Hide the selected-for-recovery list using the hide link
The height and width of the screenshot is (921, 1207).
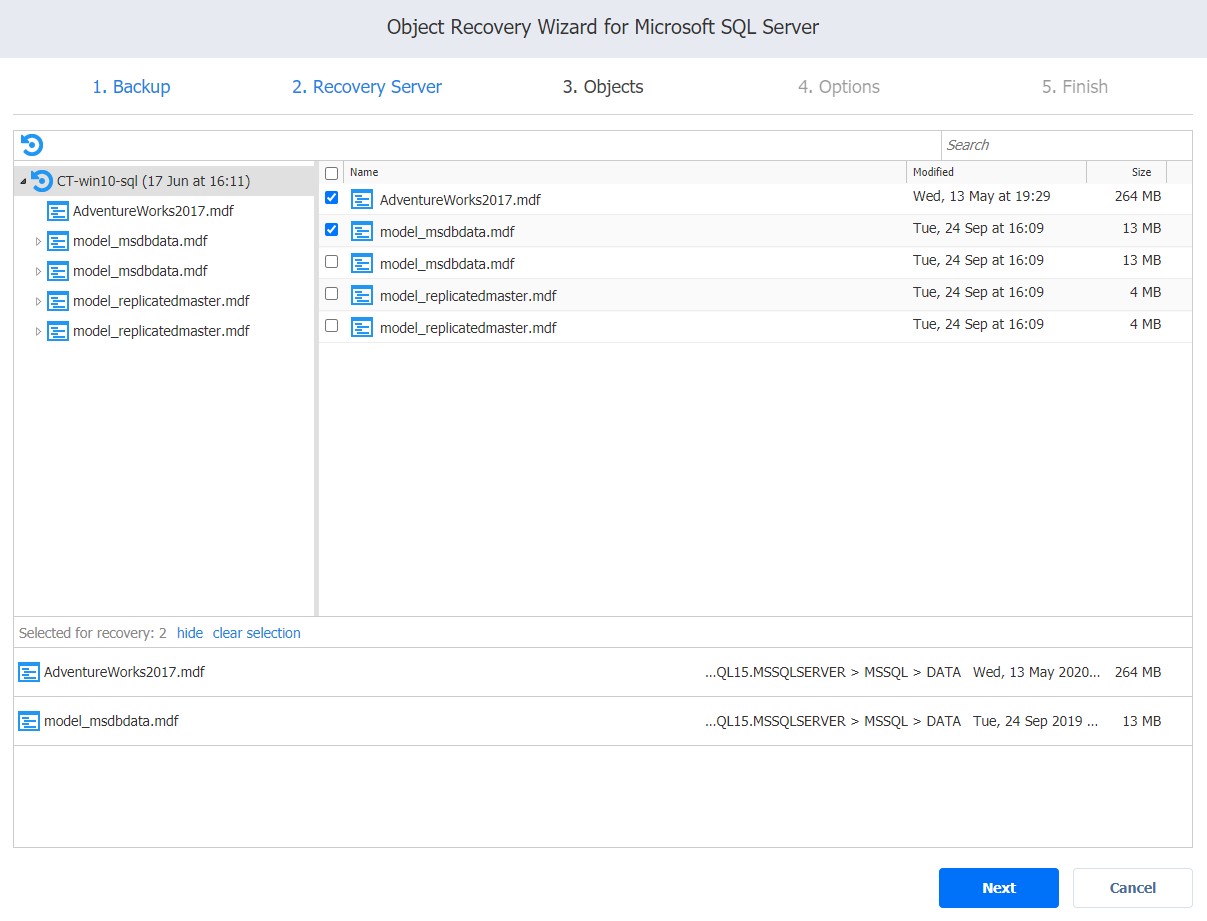(189, 633)
